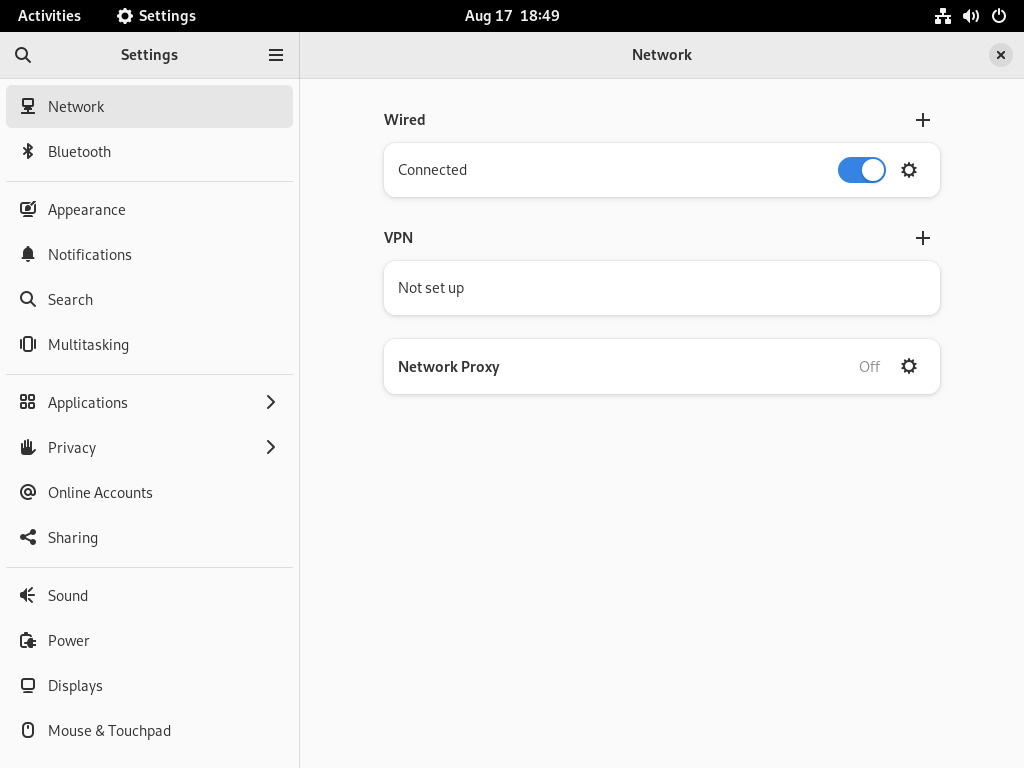Open wired connection gear settings
1024x768 pixels.
[x=908, y=170]
